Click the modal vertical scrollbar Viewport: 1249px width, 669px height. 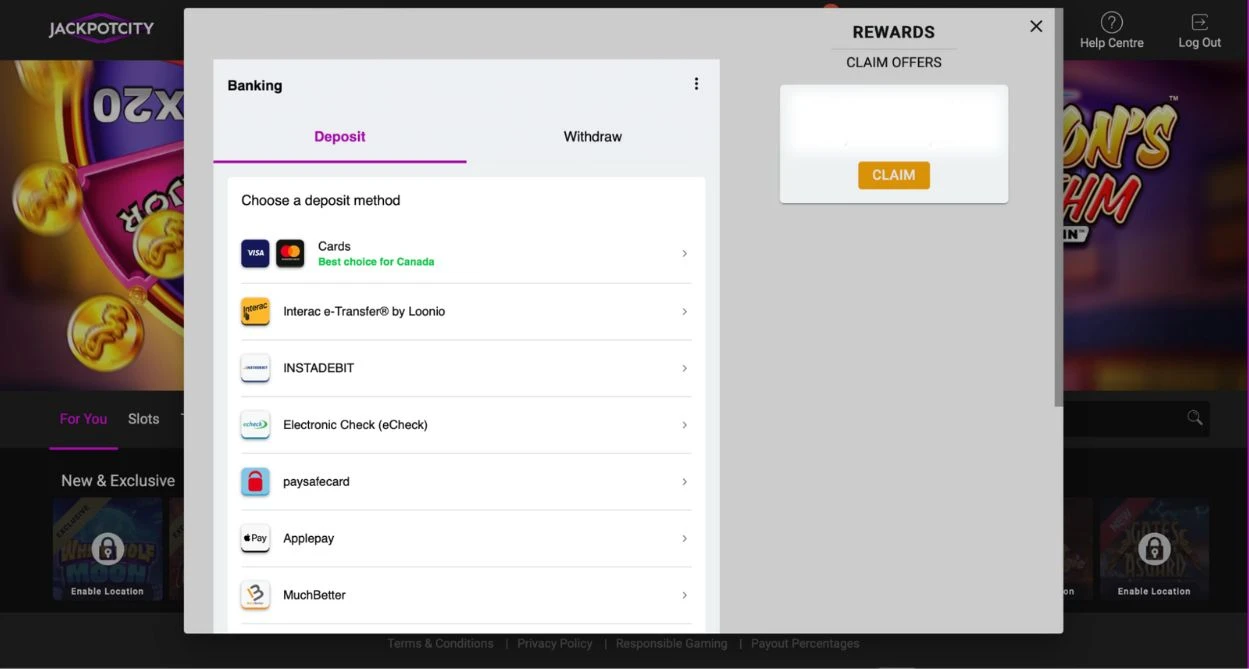point(1058,208)
